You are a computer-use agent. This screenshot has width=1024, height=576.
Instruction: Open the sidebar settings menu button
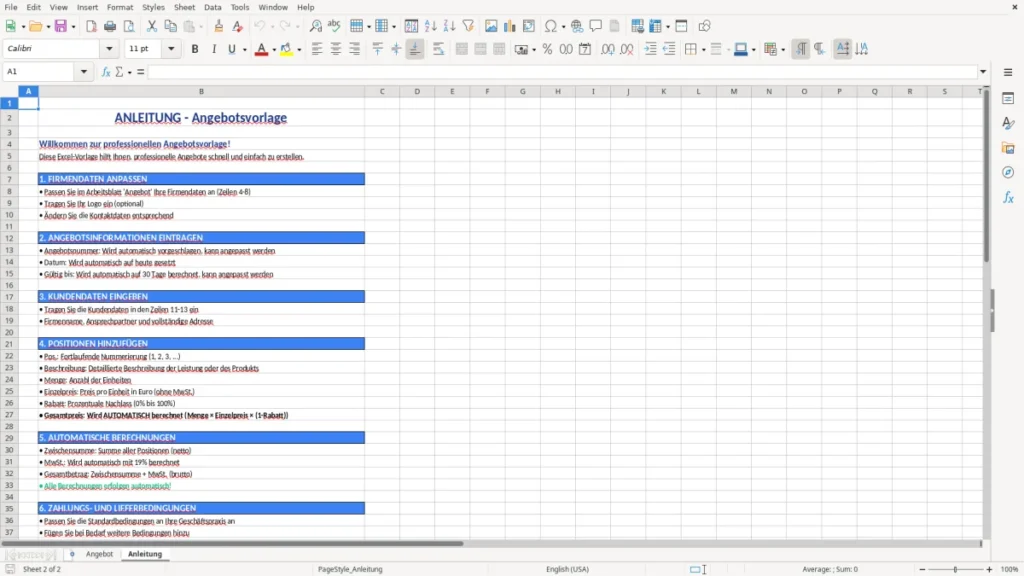tap(1008, 72)
